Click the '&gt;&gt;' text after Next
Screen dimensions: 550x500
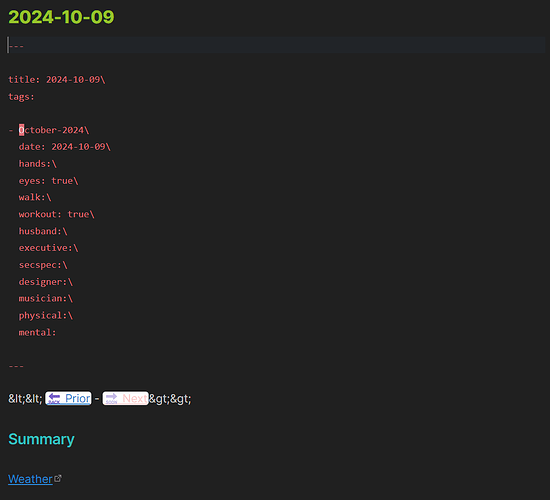tap(170, 399)
